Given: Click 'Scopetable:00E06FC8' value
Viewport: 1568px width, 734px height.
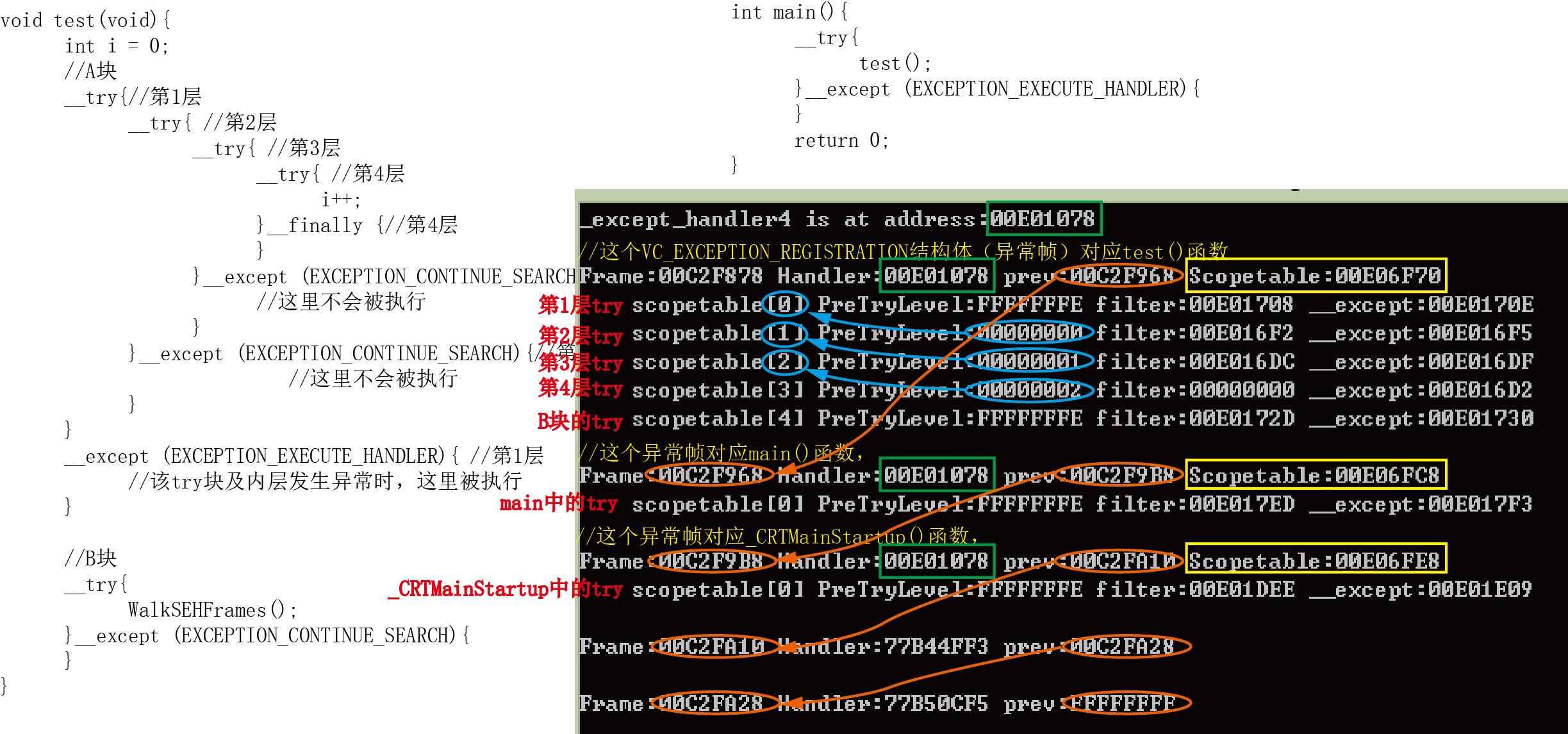Looking at the screenshot, I should (1315, 476).
